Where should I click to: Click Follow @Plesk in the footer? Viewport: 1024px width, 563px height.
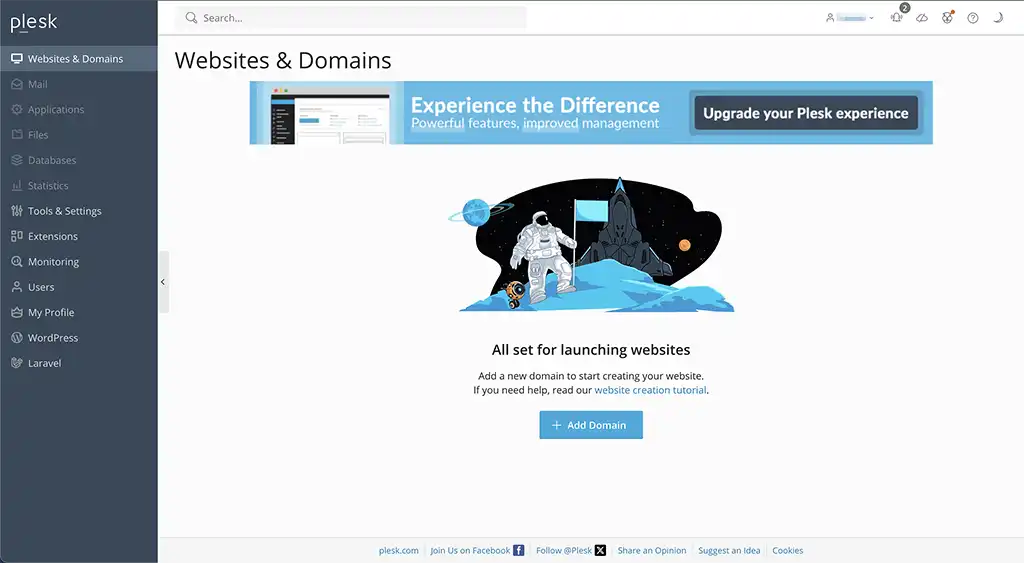[571, 551]
